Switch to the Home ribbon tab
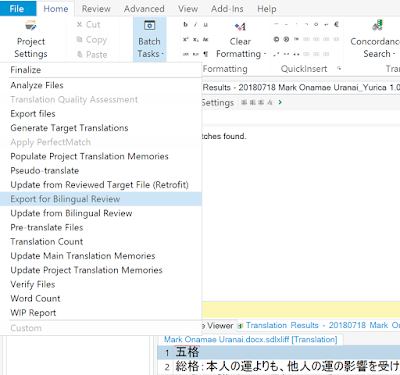 point(56,9)
